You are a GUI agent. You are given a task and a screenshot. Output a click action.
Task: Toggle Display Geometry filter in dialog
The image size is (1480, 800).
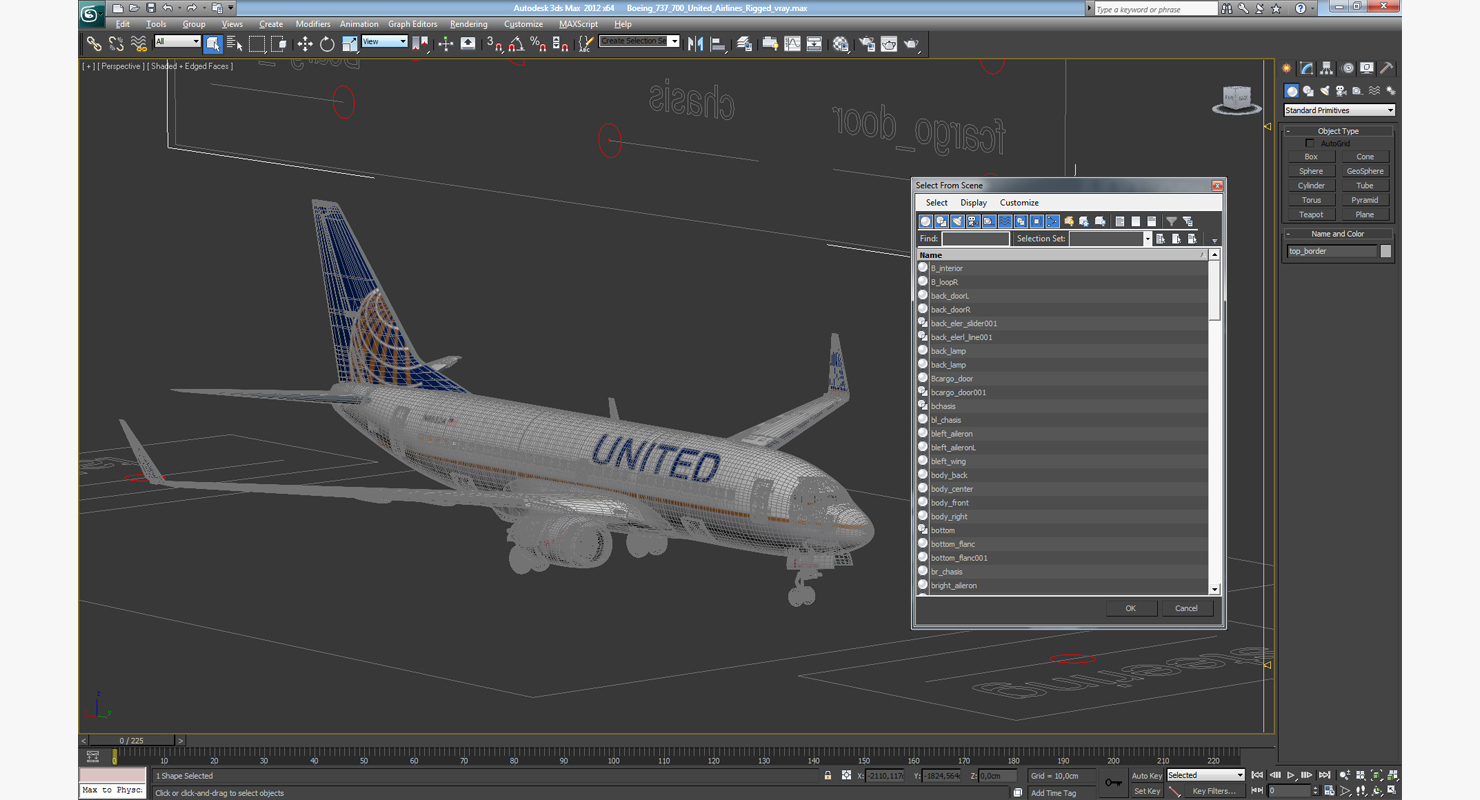coord(925,221)
